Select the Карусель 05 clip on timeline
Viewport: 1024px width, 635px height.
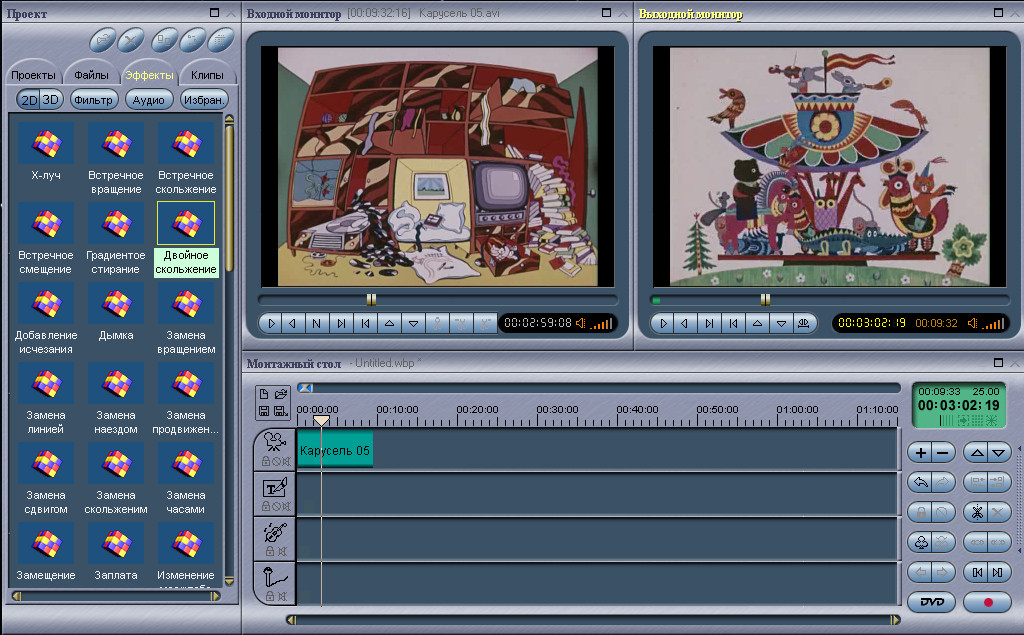[x=335, y=451]
